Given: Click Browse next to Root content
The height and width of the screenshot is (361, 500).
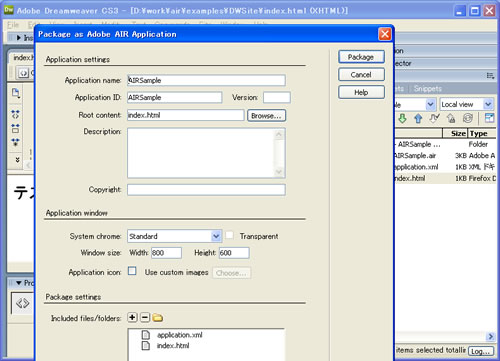Looking at the screenshot, I should [266, 116].
